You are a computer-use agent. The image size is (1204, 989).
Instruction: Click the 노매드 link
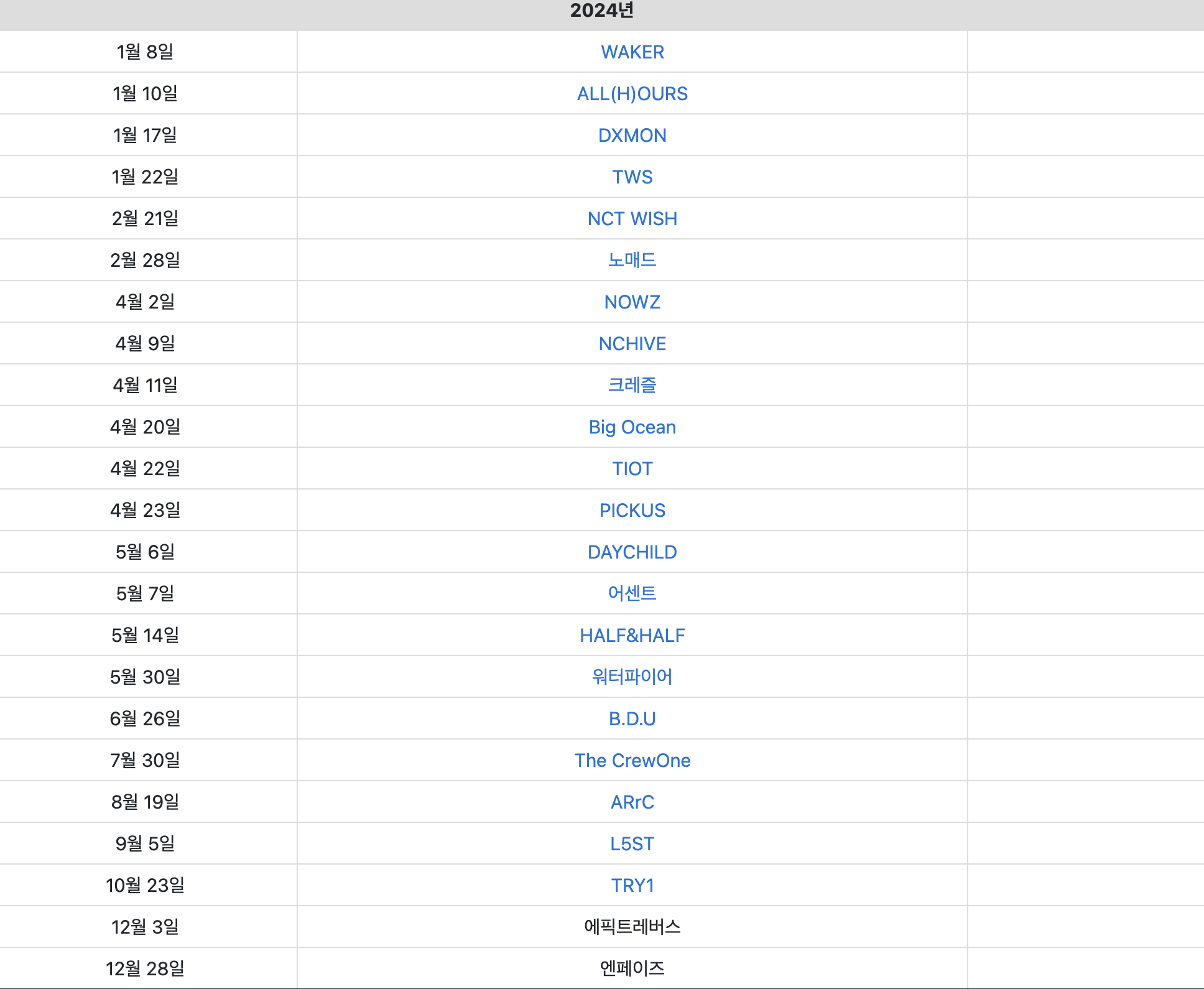(632, 260)
